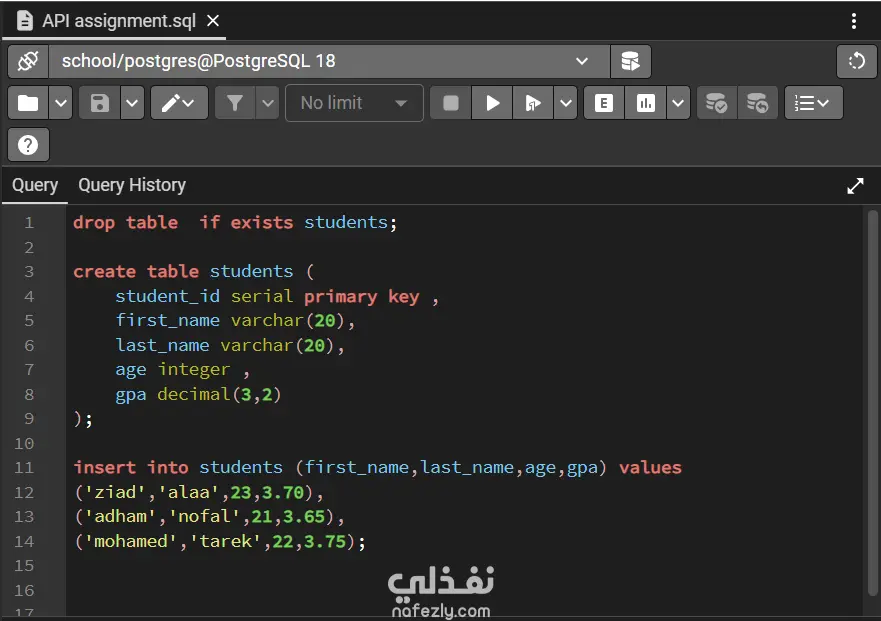The image size is (881, 621).
Task: Click empty editor line 15
Action: (464, 566)
